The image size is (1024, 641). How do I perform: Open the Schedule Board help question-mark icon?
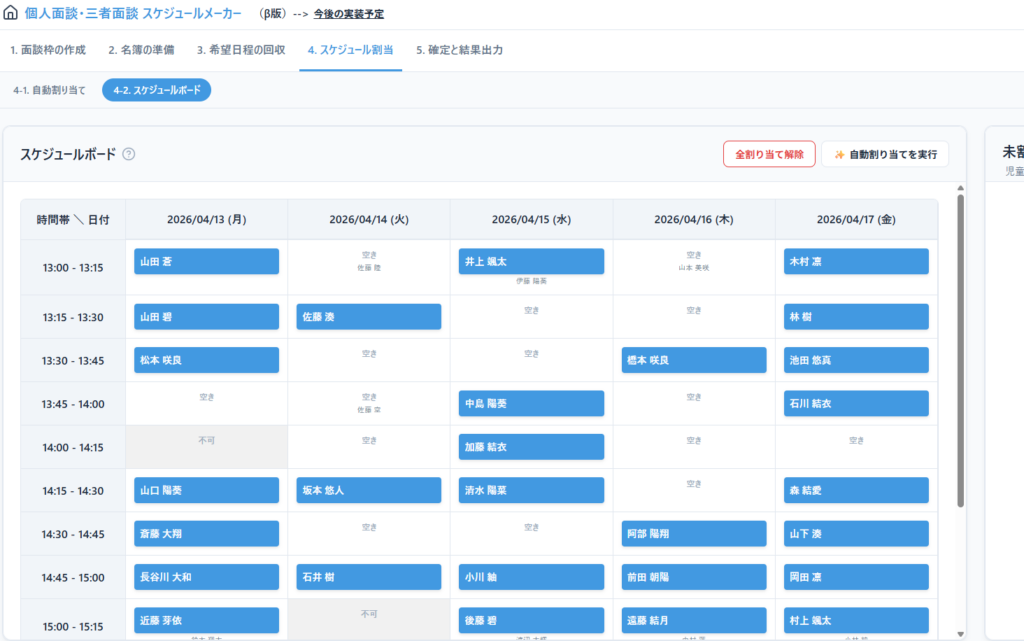coord(129,154)
